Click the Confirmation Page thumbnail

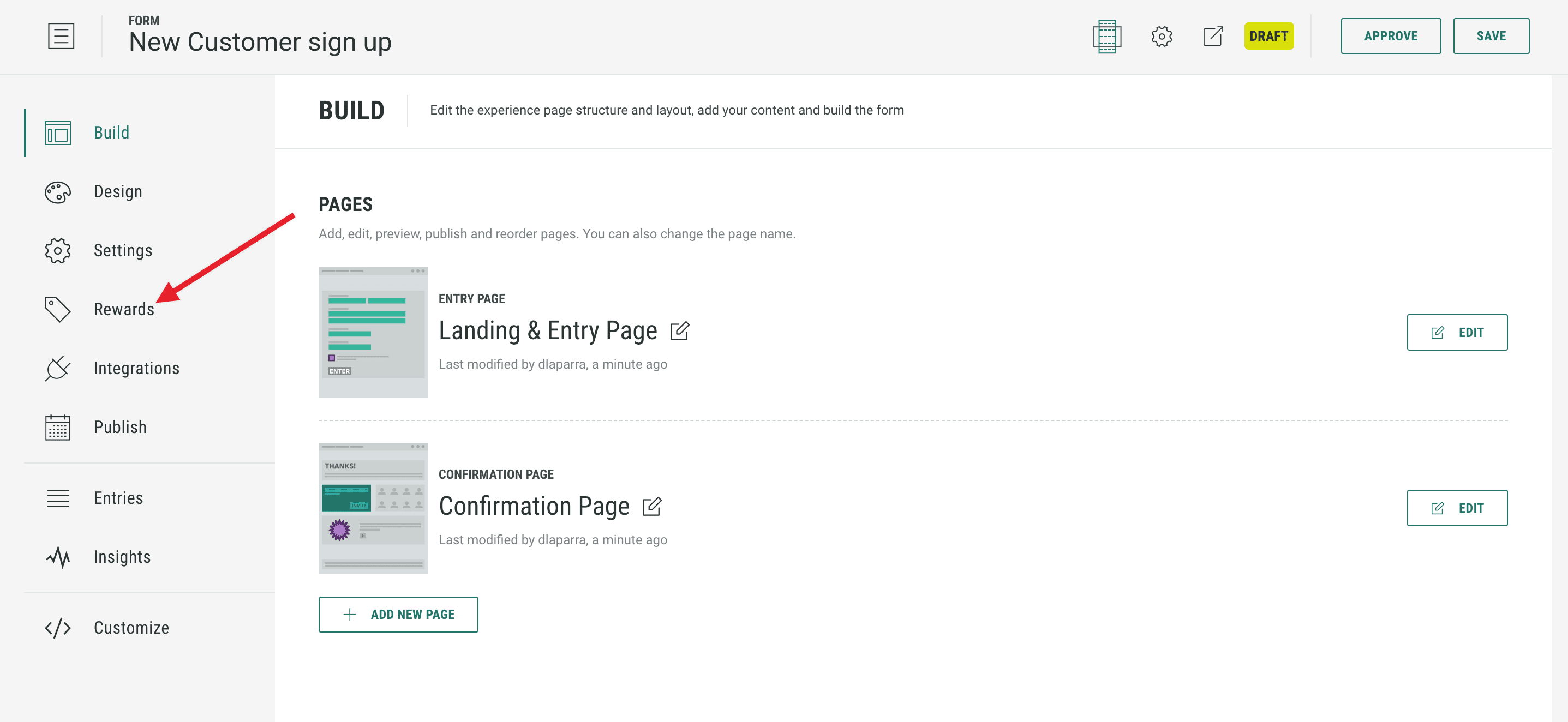(373, 508)
